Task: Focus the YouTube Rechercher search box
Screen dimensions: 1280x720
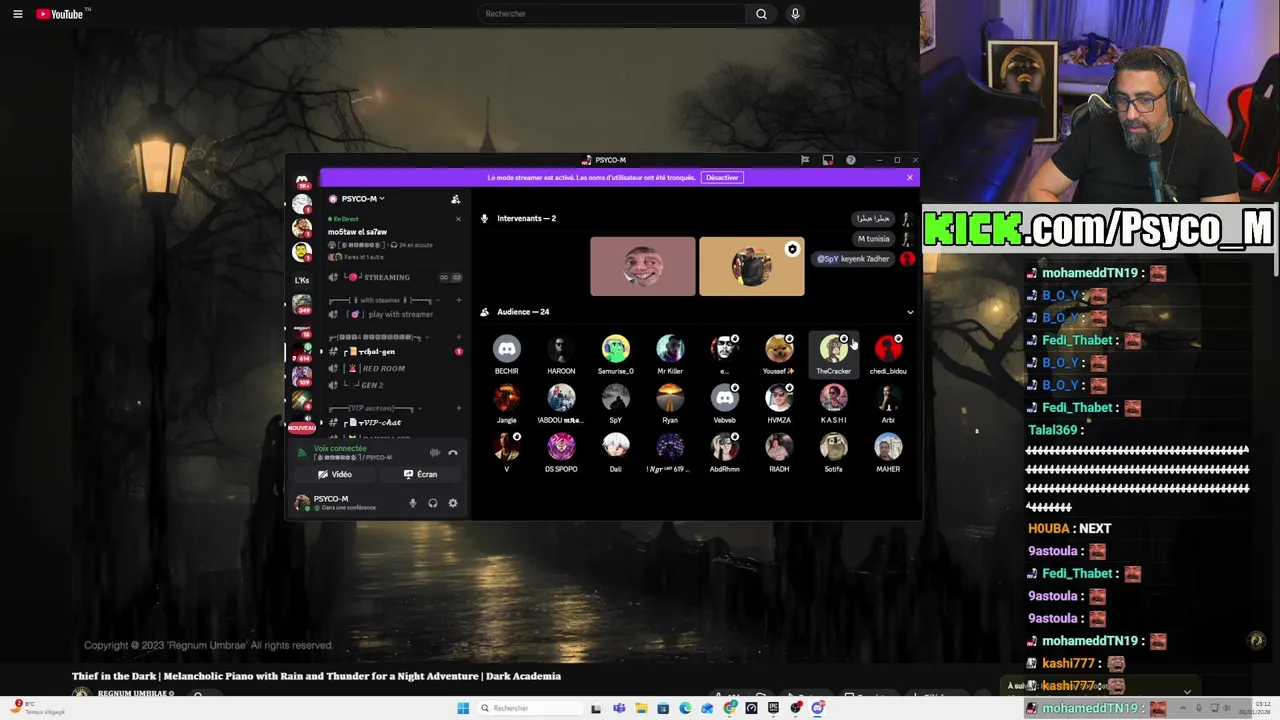Action: click(611, 14)
